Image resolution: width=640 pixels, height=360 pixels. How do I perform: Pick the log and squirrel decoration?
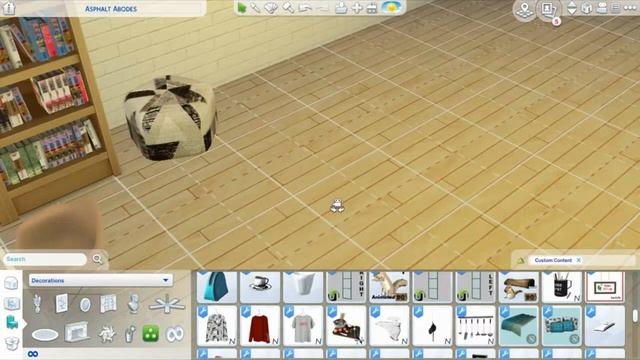[518, 287]
